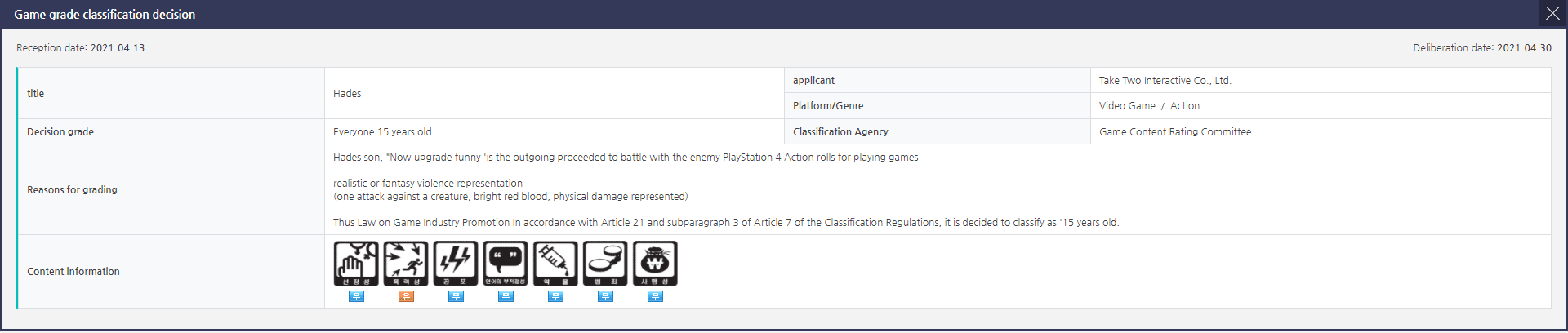Image resolution: width=1568 pixels, height=333 pixels.
Task: Click the blue badge beneath the gambling icon
Action: (x=655, y=296)
